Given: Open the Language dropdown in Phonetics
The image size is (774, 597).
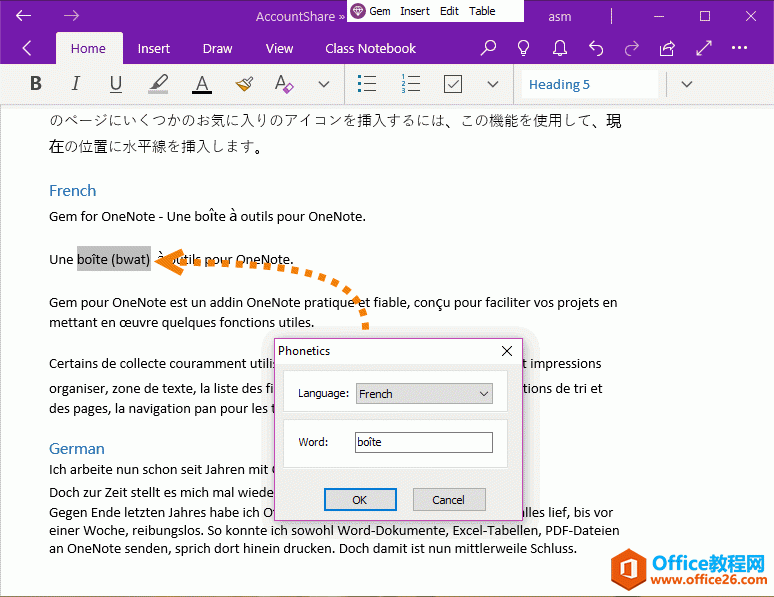Looking at the screenshot, I should click(x=424, y=394).
